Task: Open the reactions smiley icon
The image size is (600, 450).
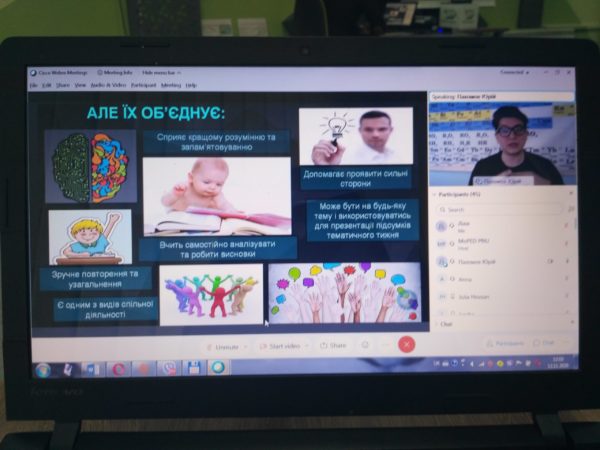Action: [365, 345]
